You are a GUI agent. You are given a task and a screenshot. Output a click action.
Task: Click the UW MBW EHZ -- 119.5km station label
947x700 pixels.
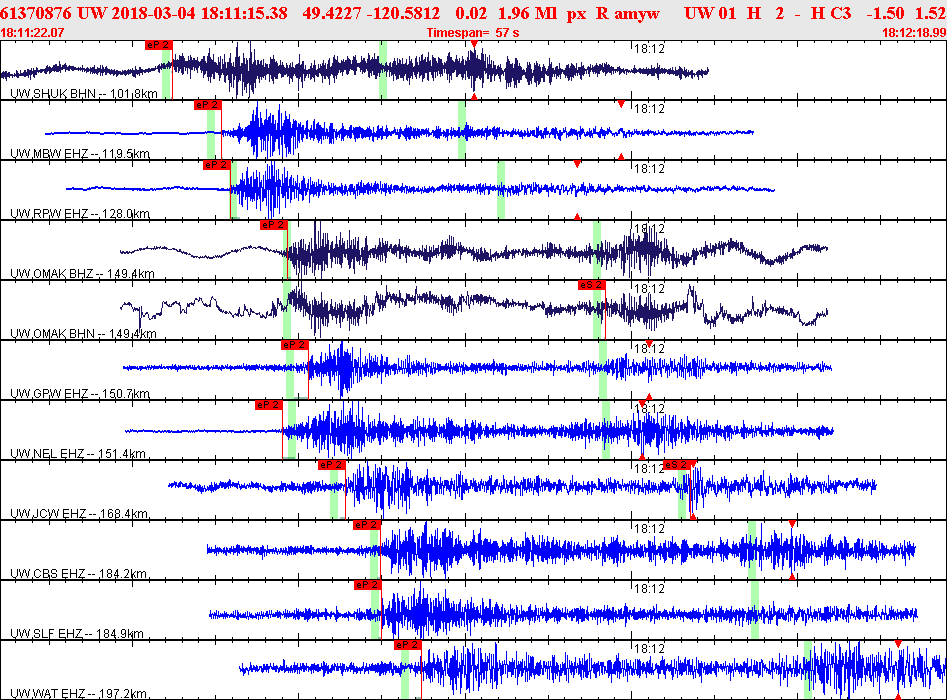tap(80, 153)
